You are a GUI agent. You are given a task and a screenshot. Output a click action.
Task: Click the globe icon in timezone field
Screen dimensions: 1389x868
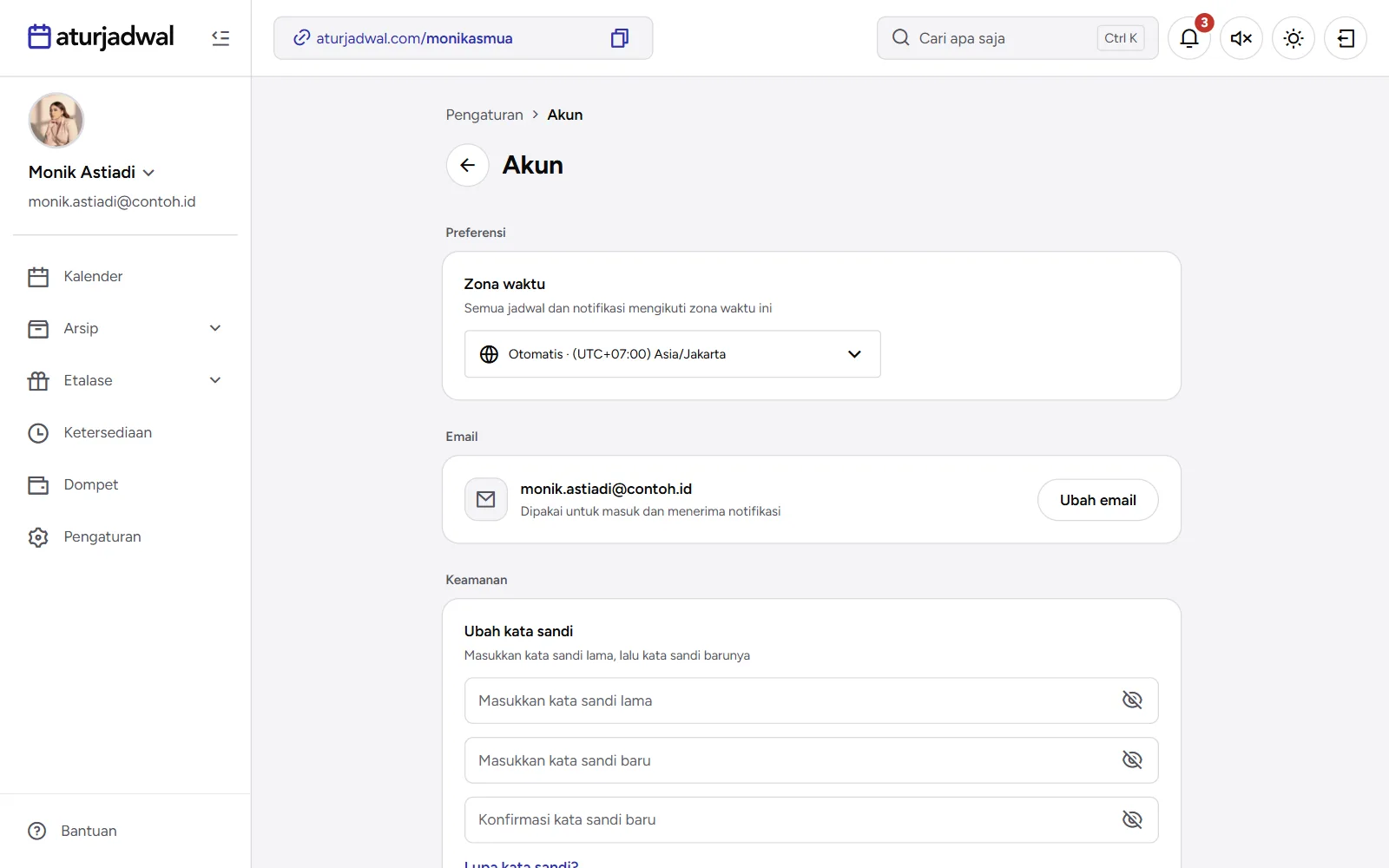point(490,354)
